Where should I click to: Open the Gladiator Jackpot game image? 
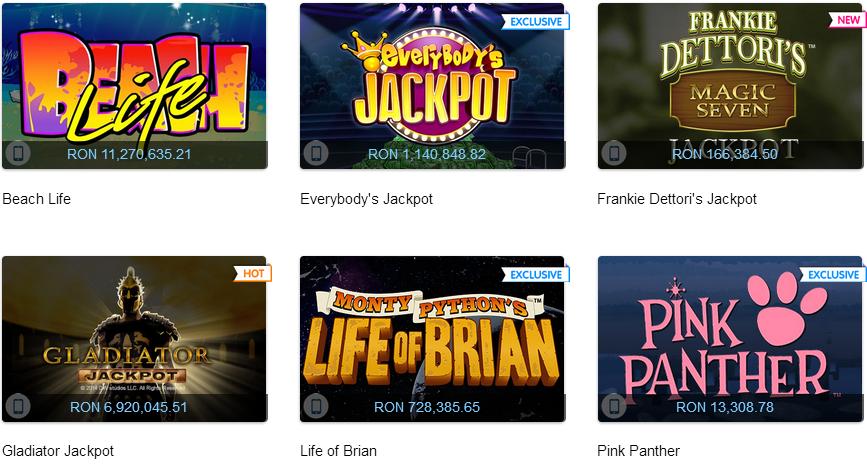click(x=134, y=339)
